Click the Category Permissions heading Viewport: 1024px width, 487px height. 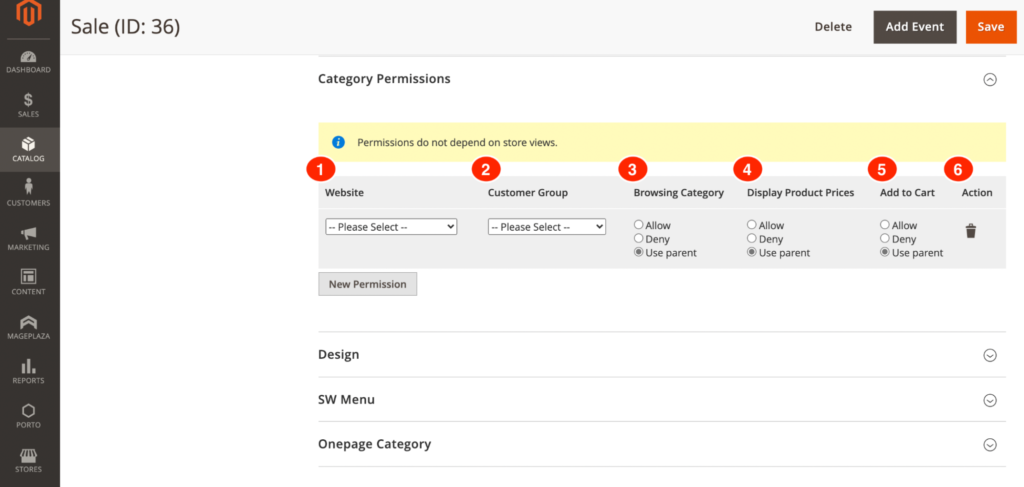click(x=384, y=78)
